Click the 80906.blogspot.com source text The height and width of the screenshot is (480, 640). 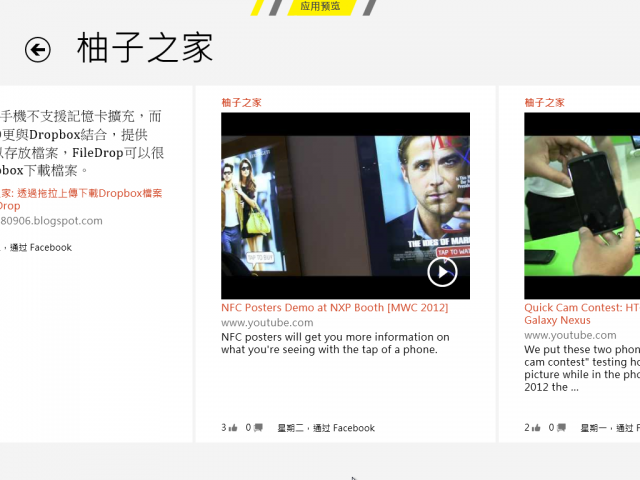[51, 221]
